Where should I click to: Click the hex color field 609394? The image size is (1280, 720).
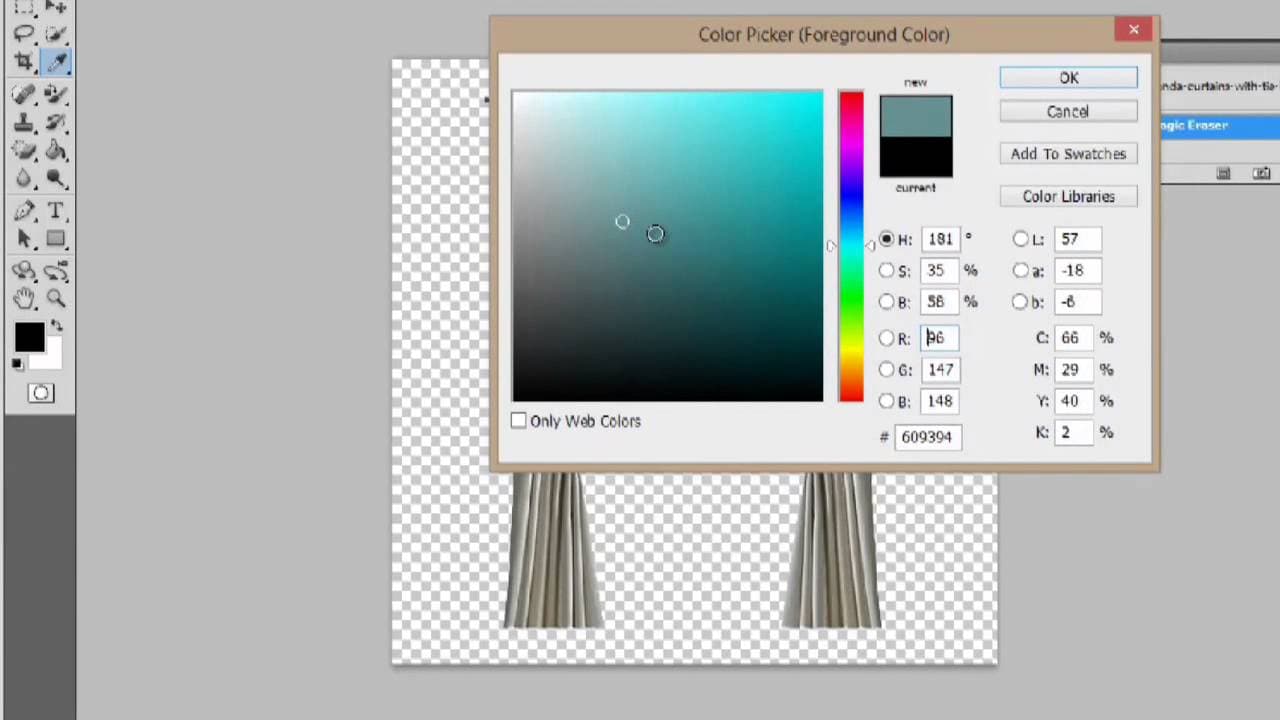929,437
